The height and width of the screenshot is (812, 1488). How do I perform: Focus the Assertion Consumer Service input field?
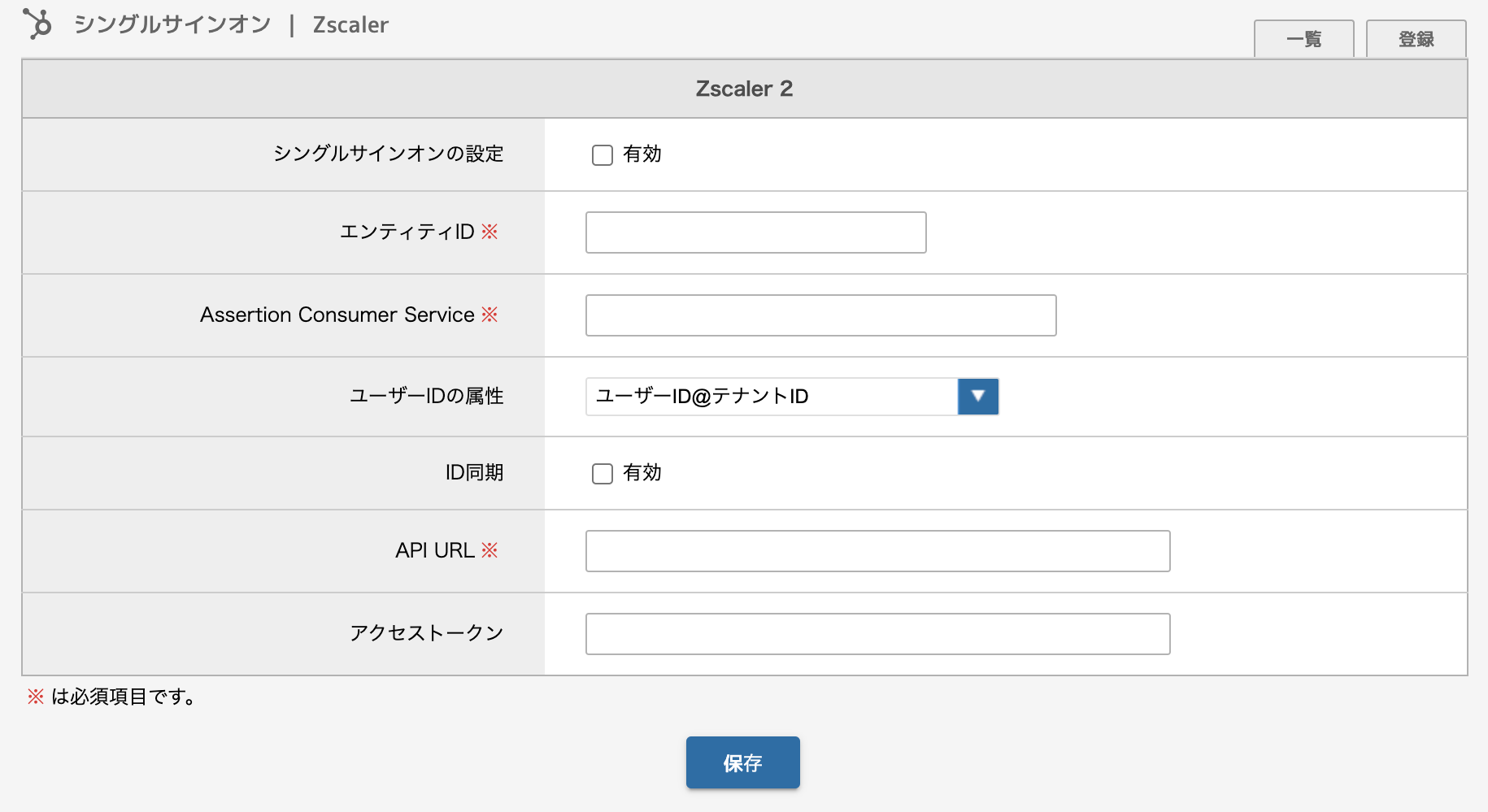[x=821, y=315]
